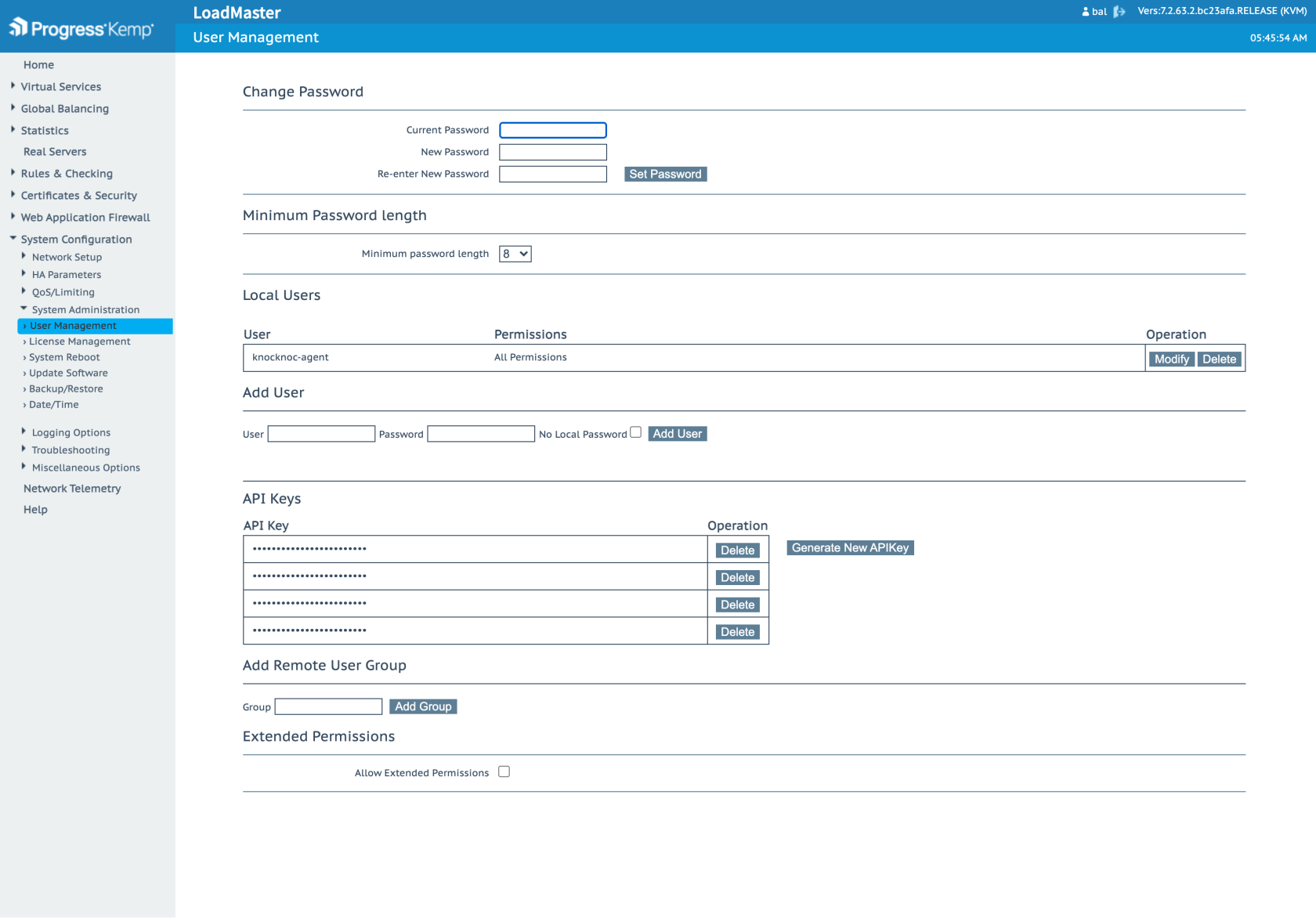Image resolution: width=1316 pixels, height=921 pixels.
Task: Toggle Allow Extended Permissions checkbox
Action: point(504,771)
